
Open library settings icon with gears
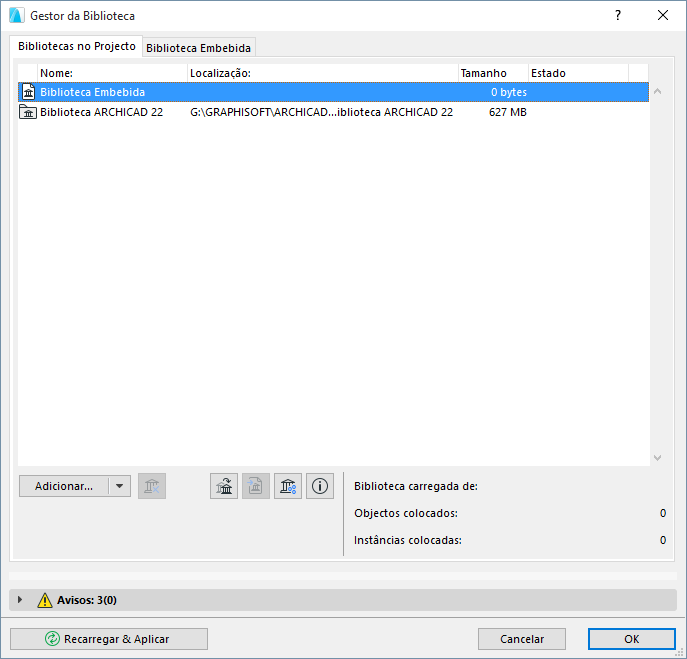(288, 486)
